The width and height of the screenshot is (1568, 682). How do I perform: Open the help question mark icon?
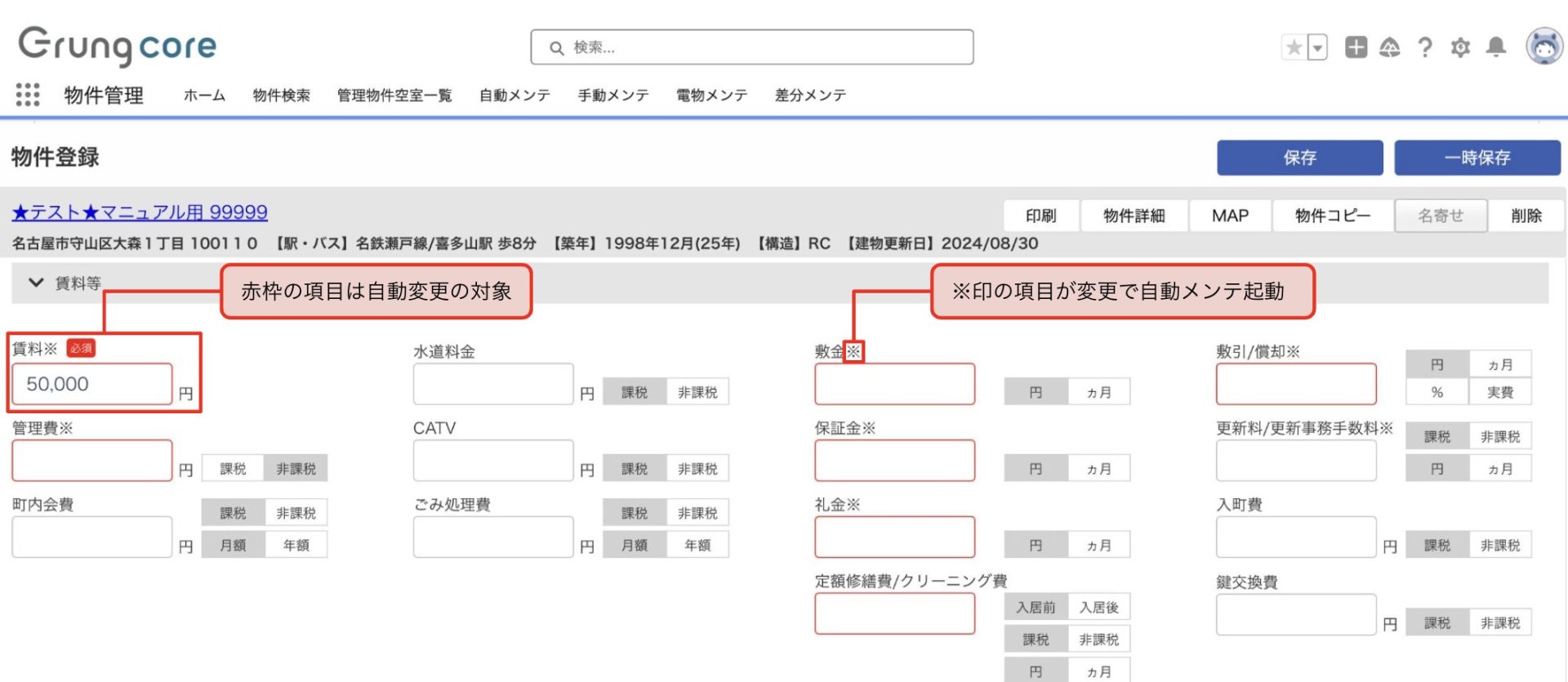[x=1425, y=47]
